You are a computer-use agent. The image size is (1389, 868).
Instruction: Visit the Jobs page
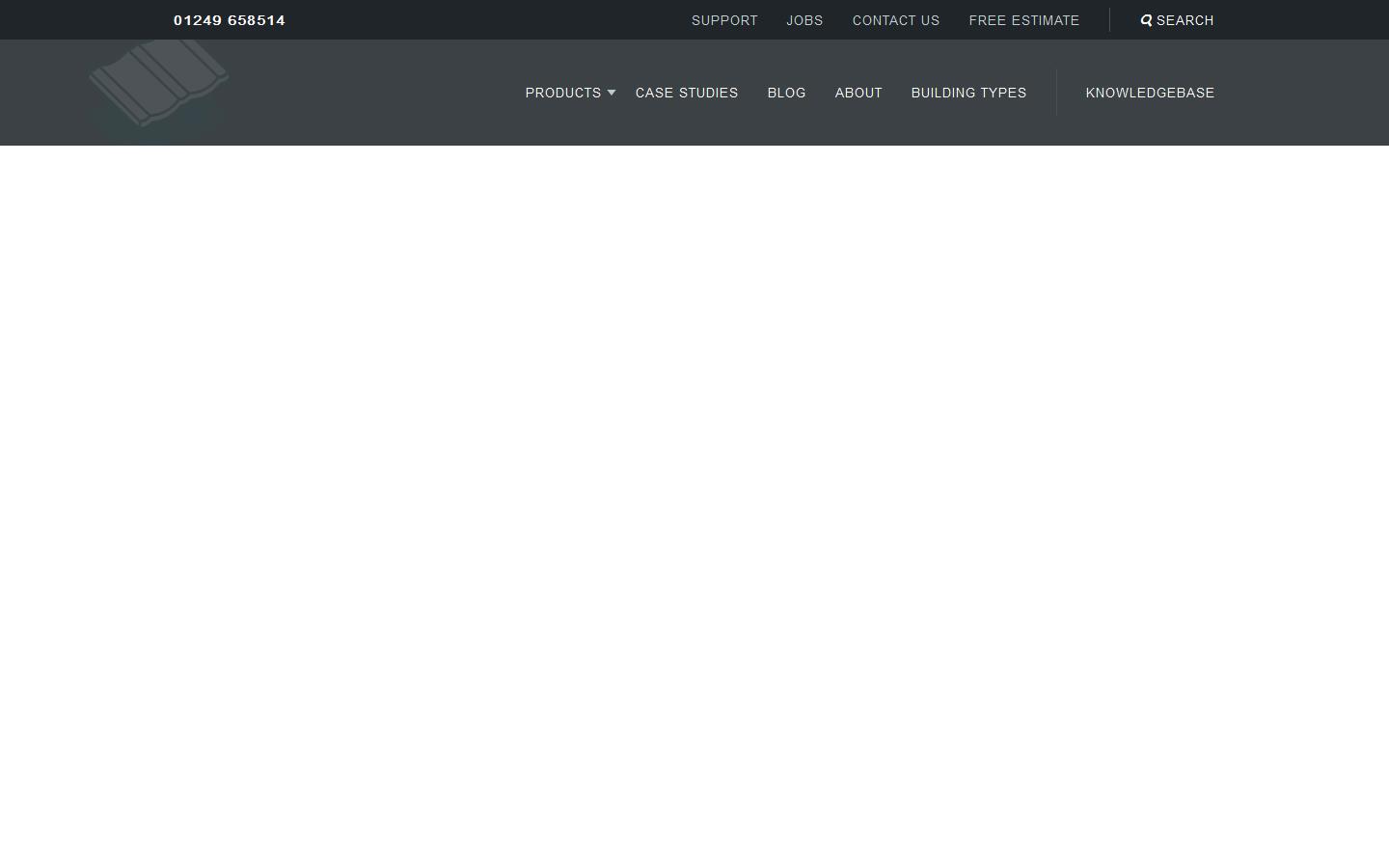click(804, 20)
